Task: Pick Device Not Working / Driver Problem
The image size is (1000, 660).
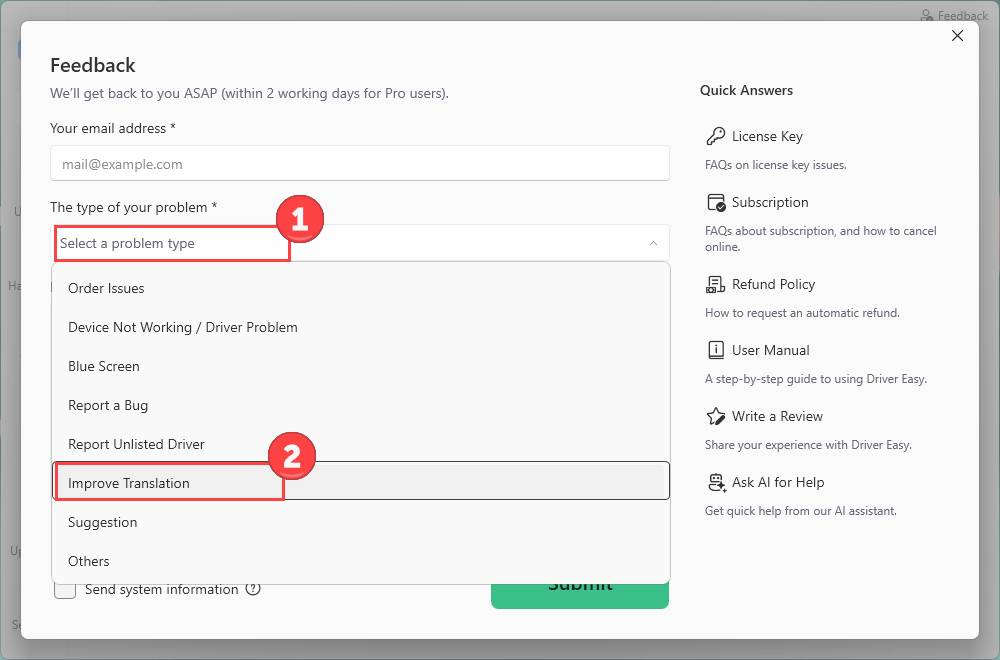Action: tap(182, 327)
